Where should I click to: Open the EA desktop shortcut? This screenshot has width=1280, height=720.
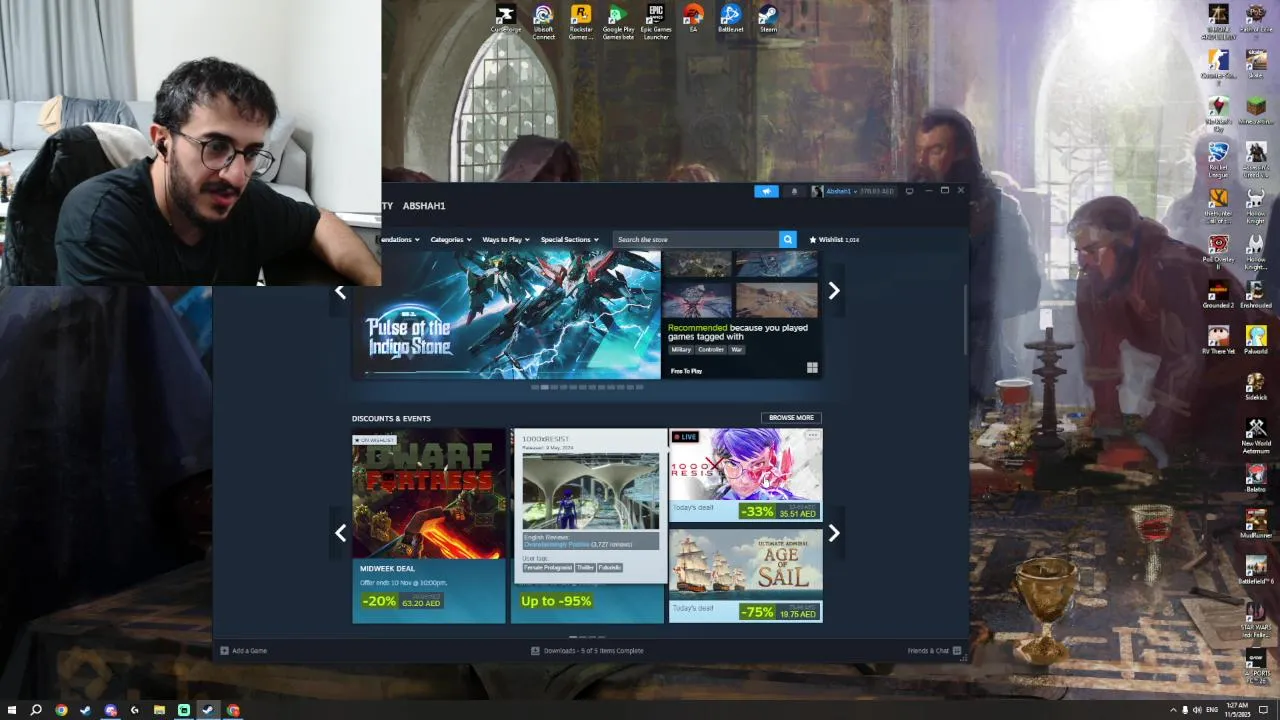click(x=693, y=18)
